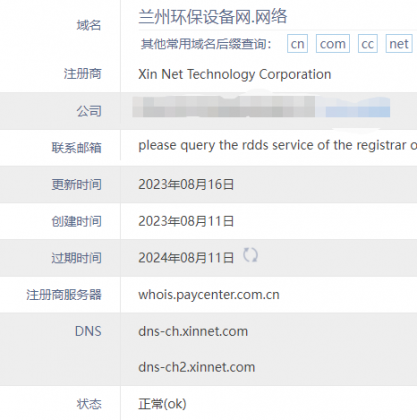
Task: Click the 注册商服务器 row label
Action: pos(64,295)
